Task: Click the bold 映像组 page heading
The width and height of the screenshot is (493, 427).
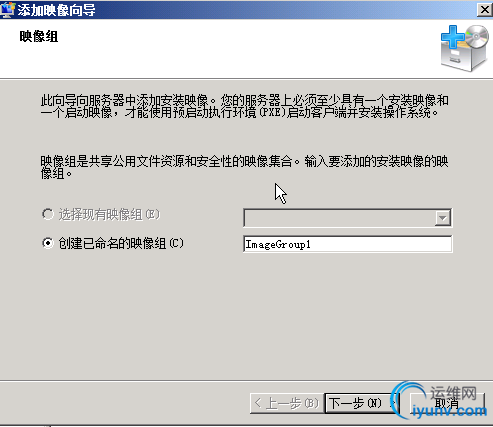Action: [39, 36]
